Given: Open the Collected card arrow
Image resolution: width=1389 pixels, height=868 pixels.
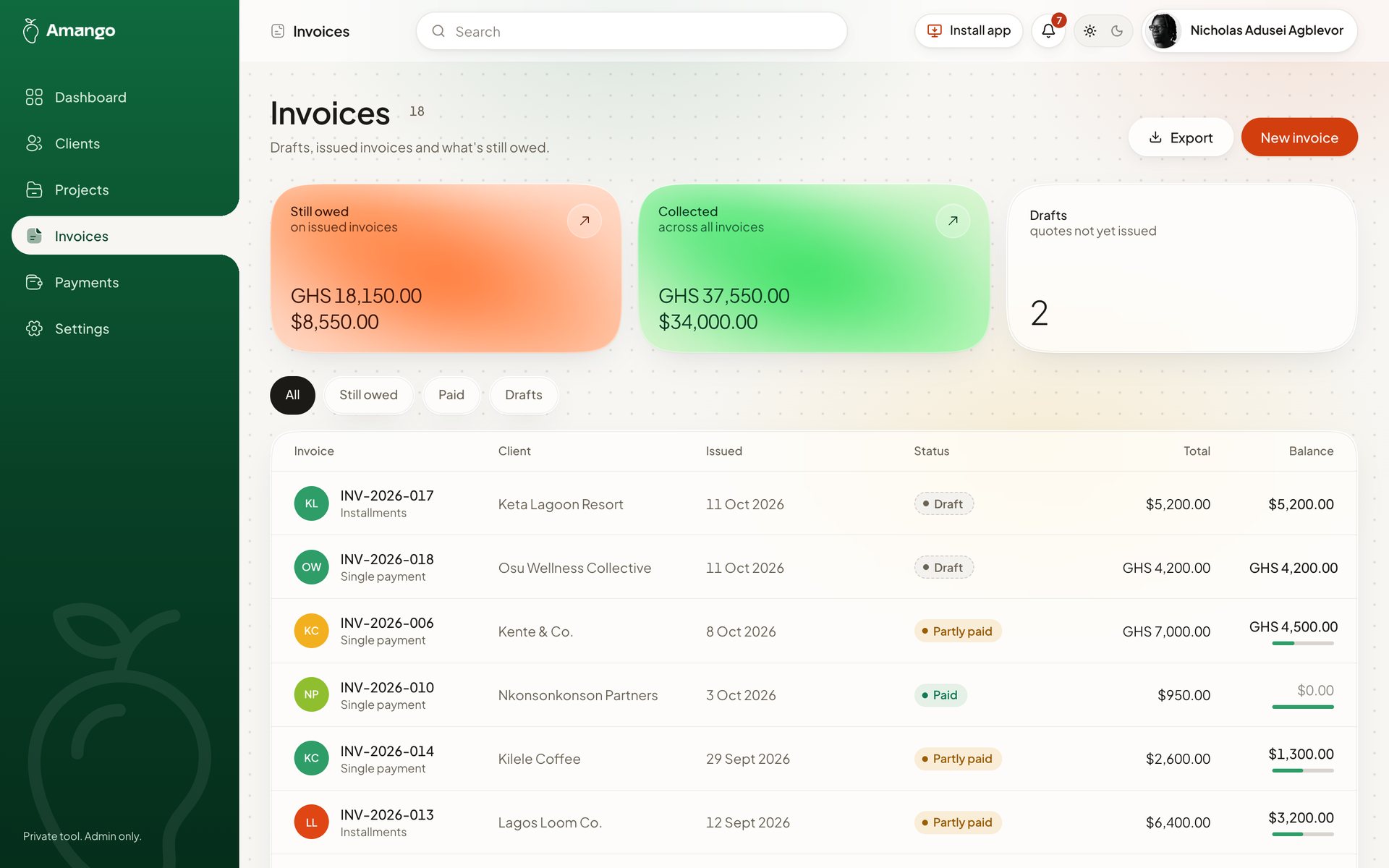Looking at the screenshot, I should click(x=953, y=221).
